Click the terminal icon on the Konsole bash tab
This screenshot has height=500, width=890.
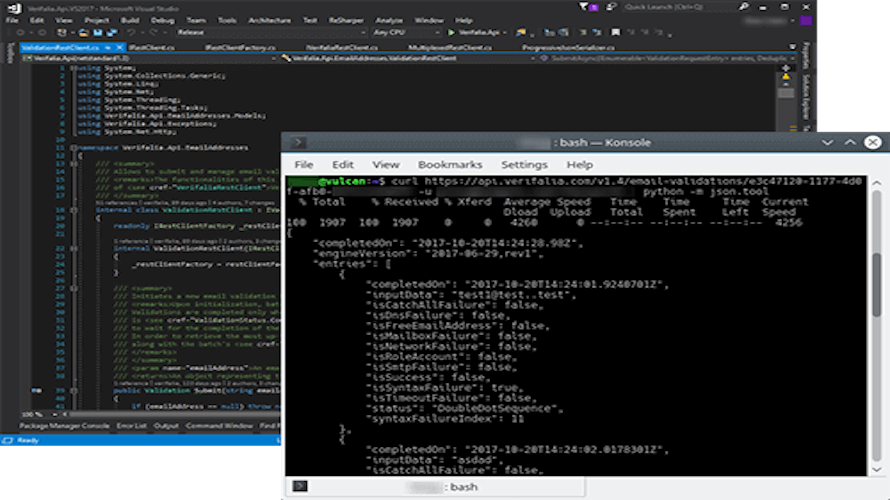(x=300, y=486)
